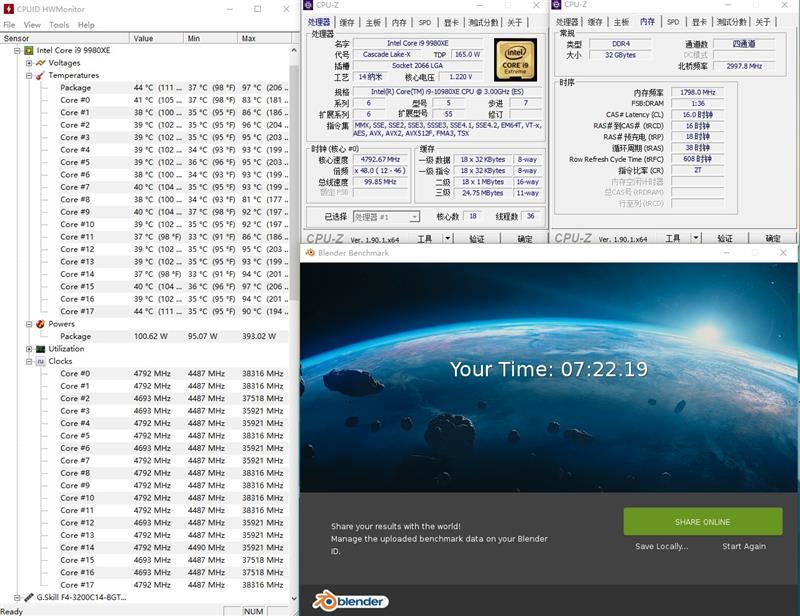Click the Socket 2066 LGA field
800x616 pixels.
pyautogui.click(x=417, y=65)
